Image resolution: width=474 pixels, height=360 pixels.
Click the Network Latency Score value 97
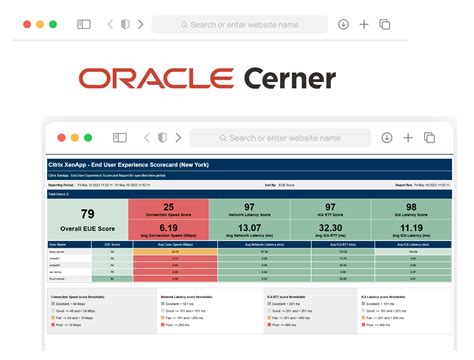249,207
